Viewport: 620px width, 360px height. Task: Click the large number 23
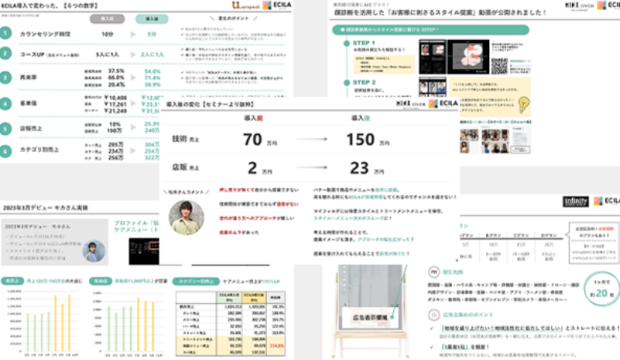click(x=359, y=168)
